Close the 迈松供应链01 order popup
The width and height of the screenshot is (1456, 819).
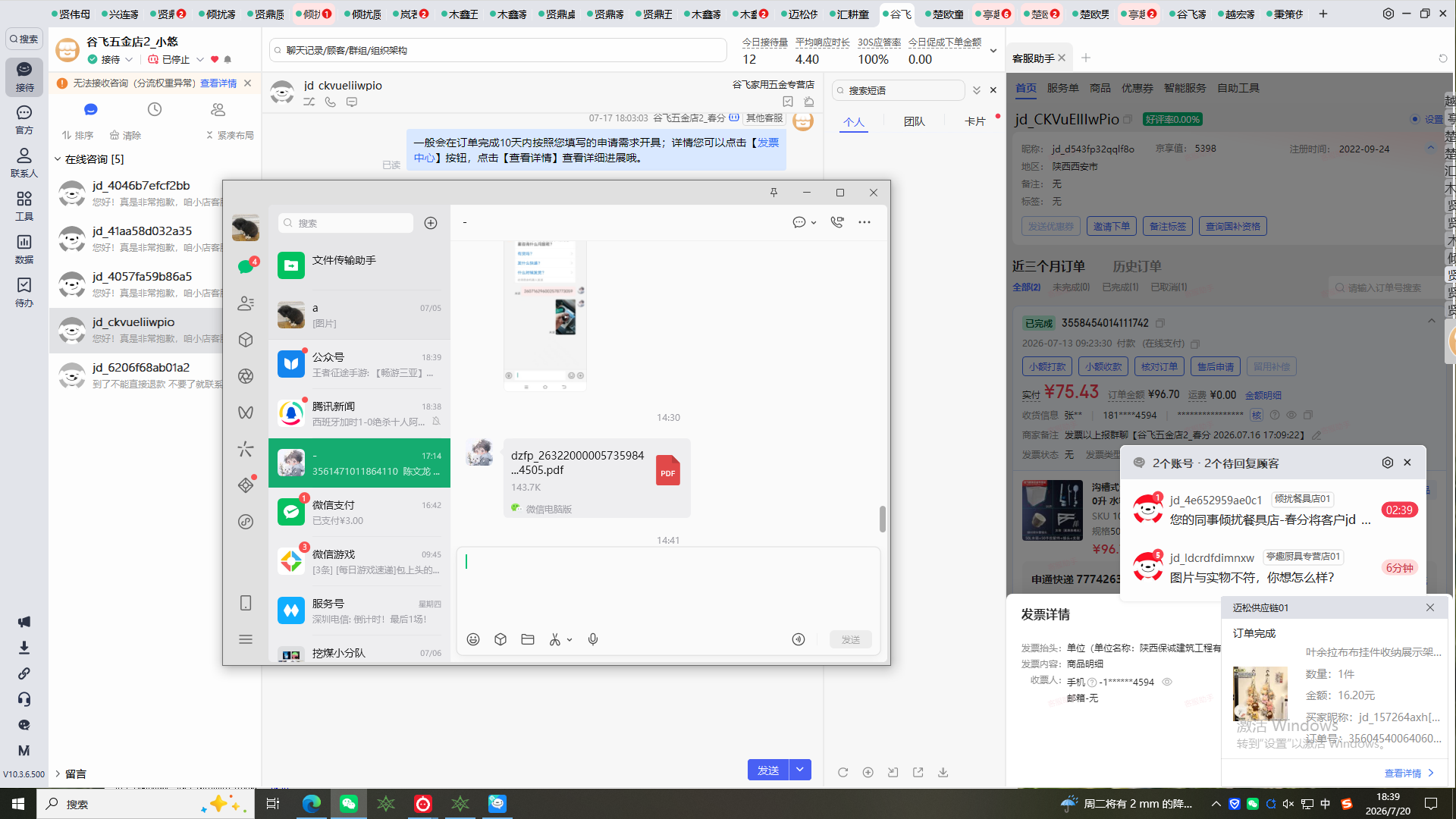1430,607
